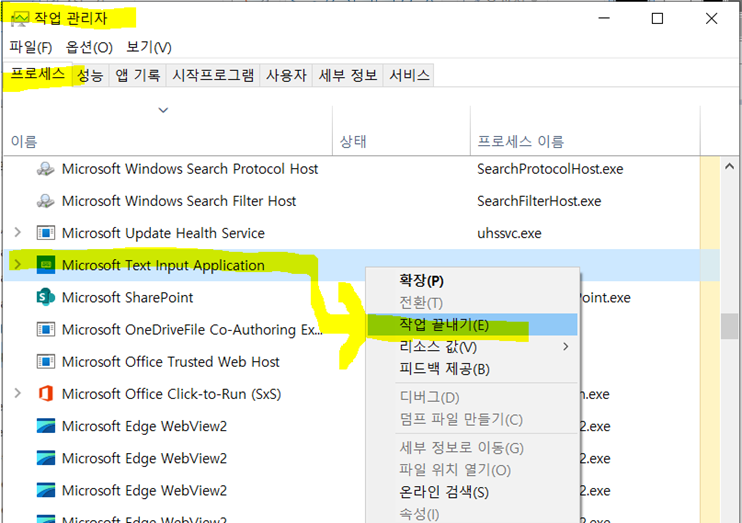Choose 온라인 검색(S) in context menu

[x=472, y=492]
